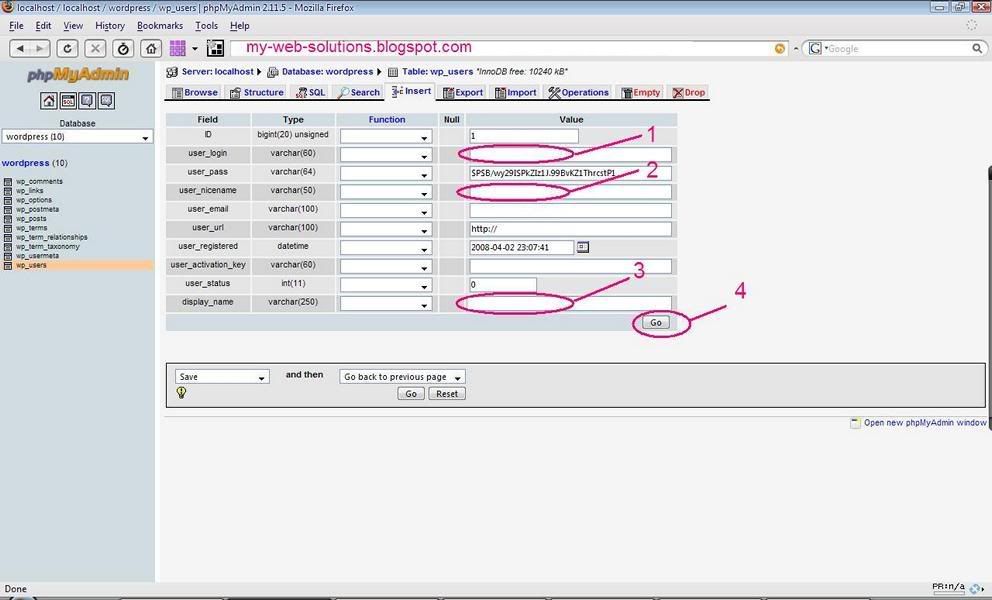Click the Server localhost icon in breadcrumb
This screenshot has width=992, height=600.
[172, 72]
